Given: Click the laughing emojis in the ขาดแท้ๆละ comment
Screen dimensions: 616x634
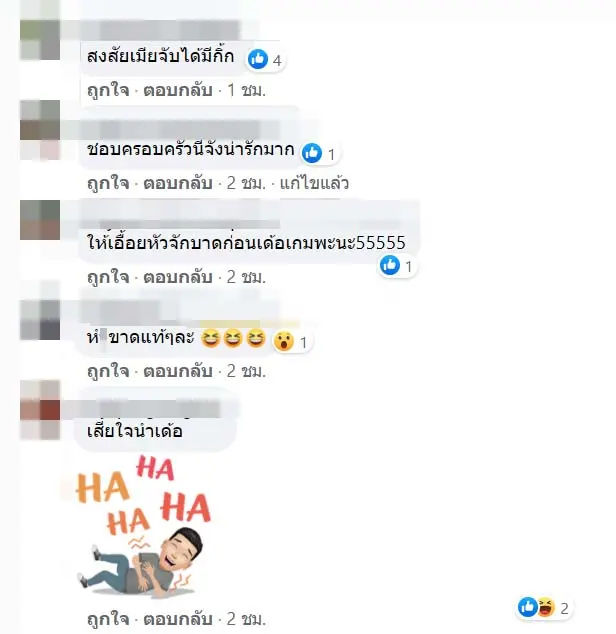Looking at the screenshot, I should coord(233,338).
